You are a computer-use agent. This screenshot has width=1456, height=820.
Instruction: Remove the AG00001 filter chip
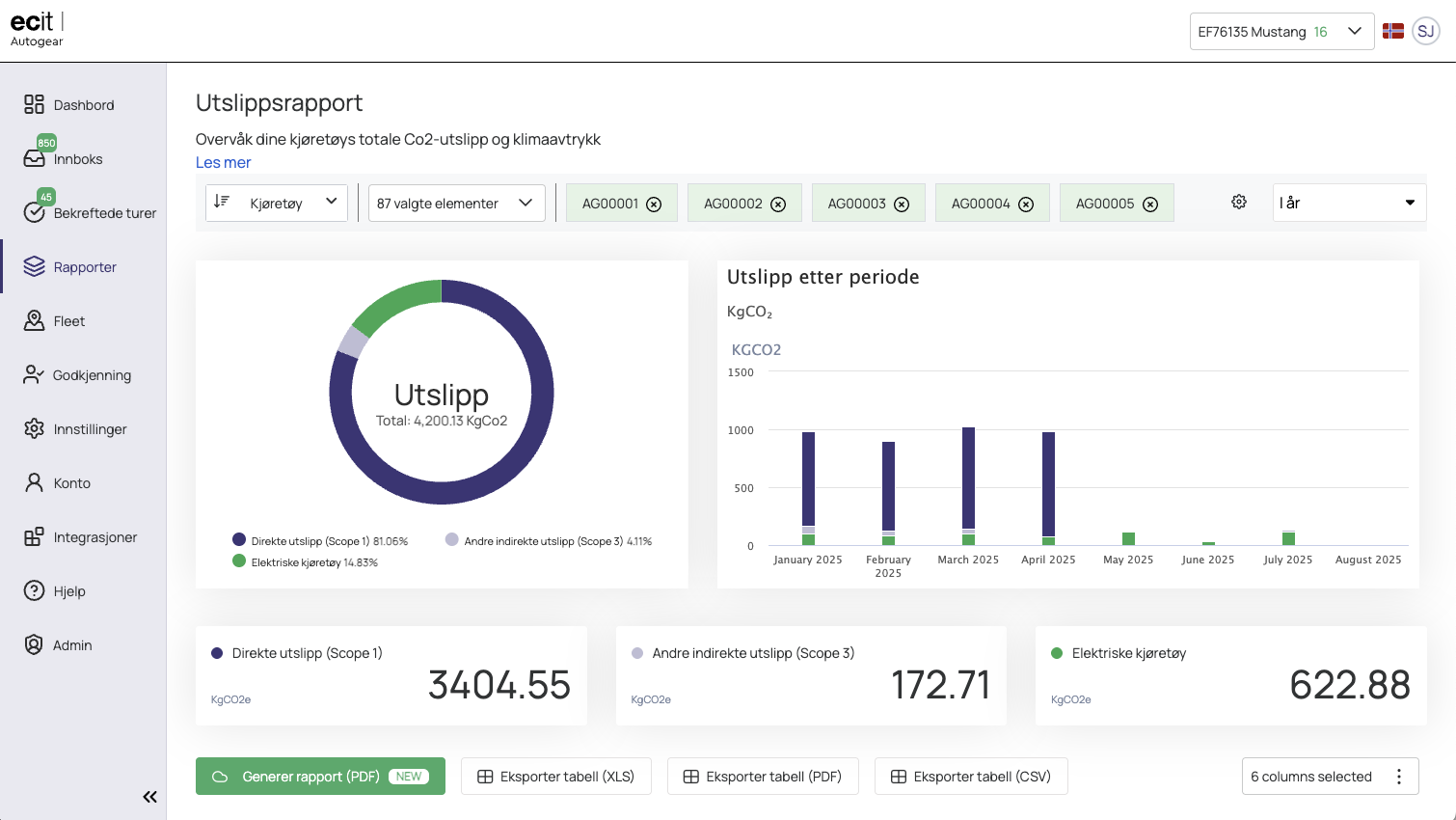654,204
